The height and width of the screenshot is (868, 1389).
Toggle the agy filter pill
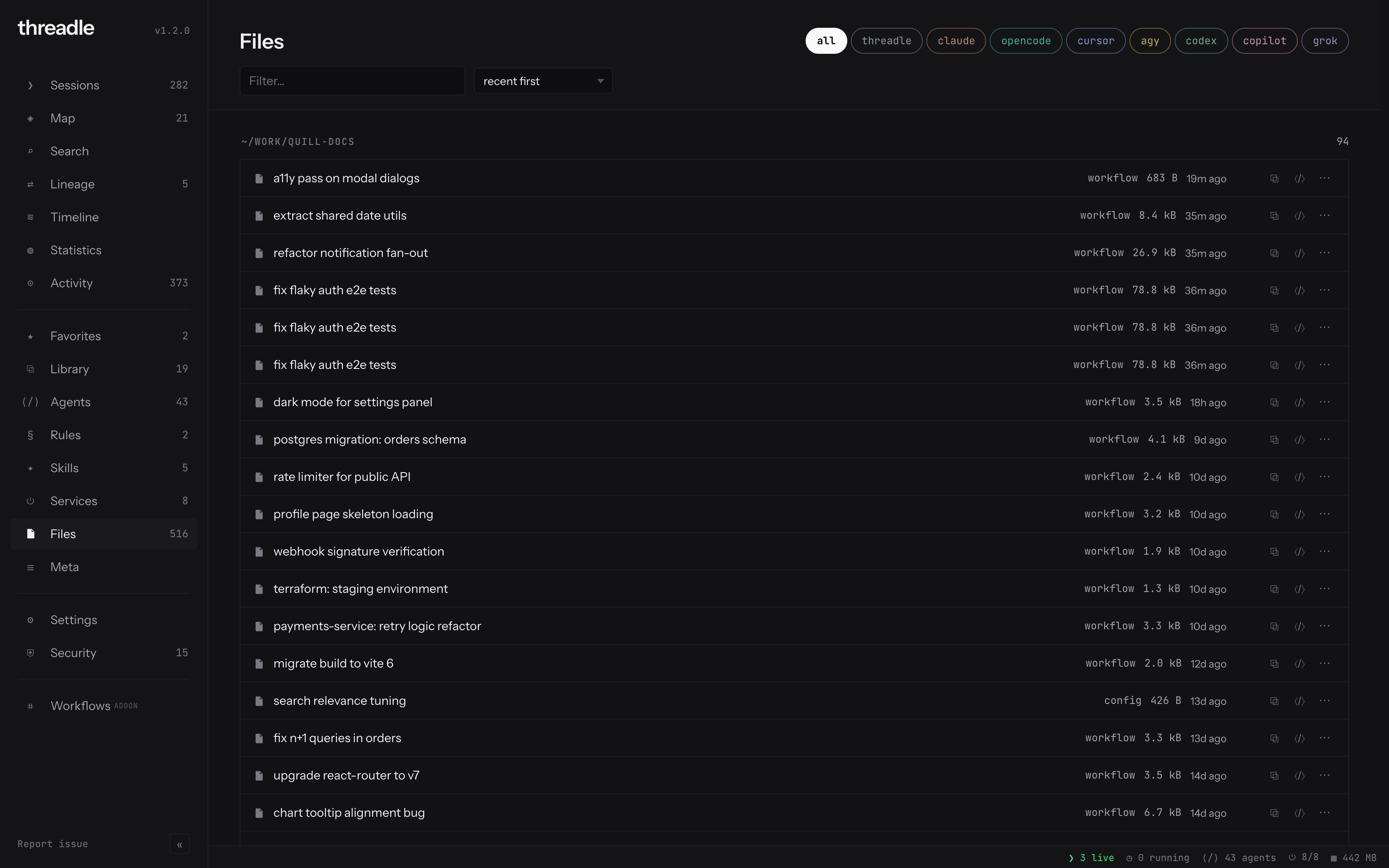tap(1150, 41)
